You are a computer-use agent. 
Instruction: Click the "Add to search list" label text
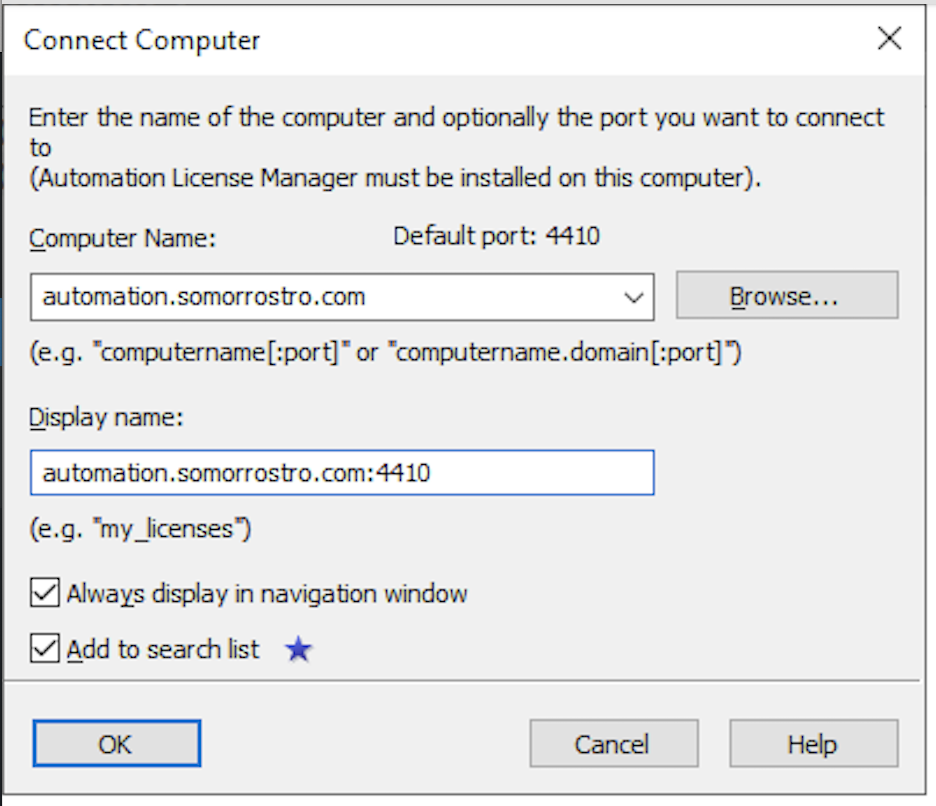(x=163, y=650)
